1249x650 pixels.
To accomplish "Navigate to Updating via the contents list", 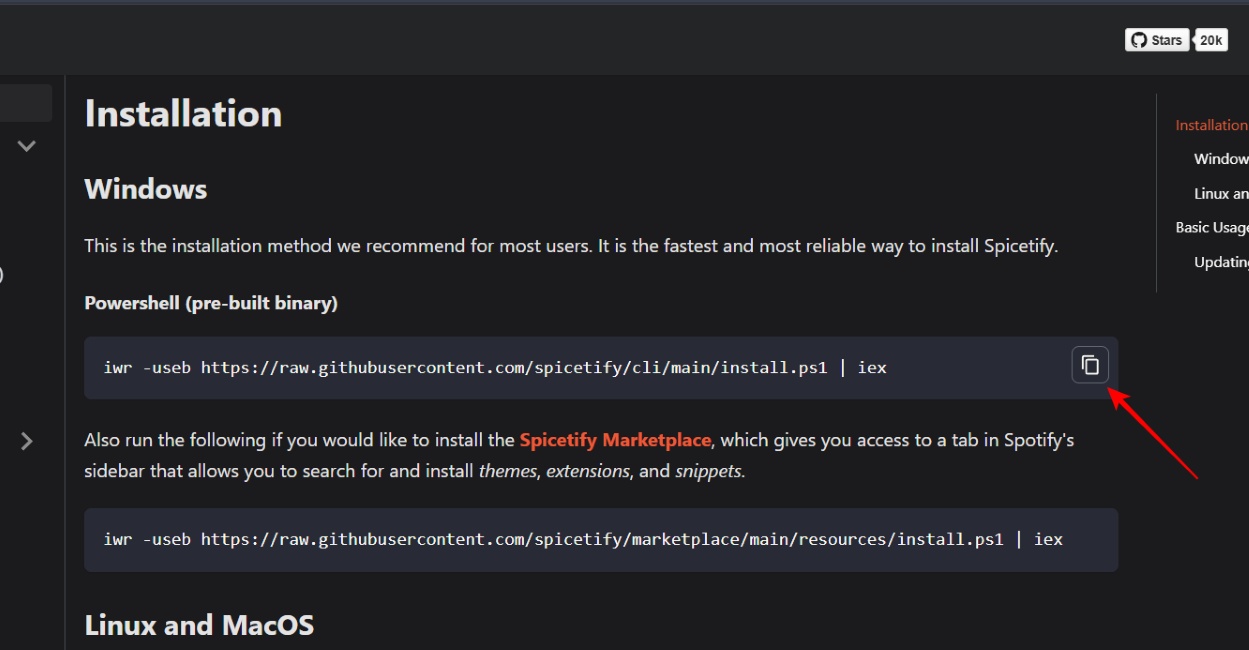I will pyautogui.click(x=1222, y=261).
